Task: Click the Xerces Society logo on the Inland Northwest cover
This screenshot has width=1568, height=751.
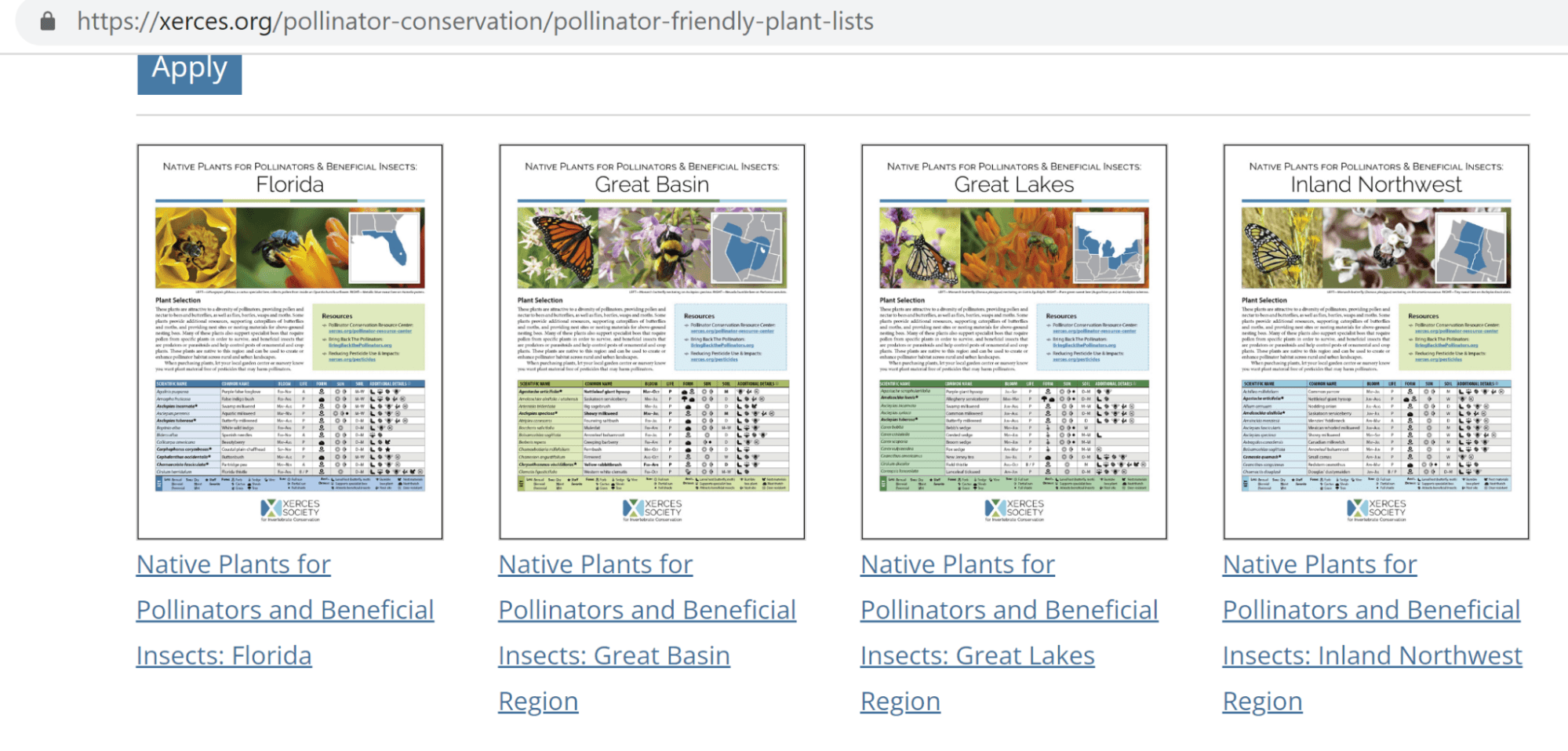Action: [1376, 510]
